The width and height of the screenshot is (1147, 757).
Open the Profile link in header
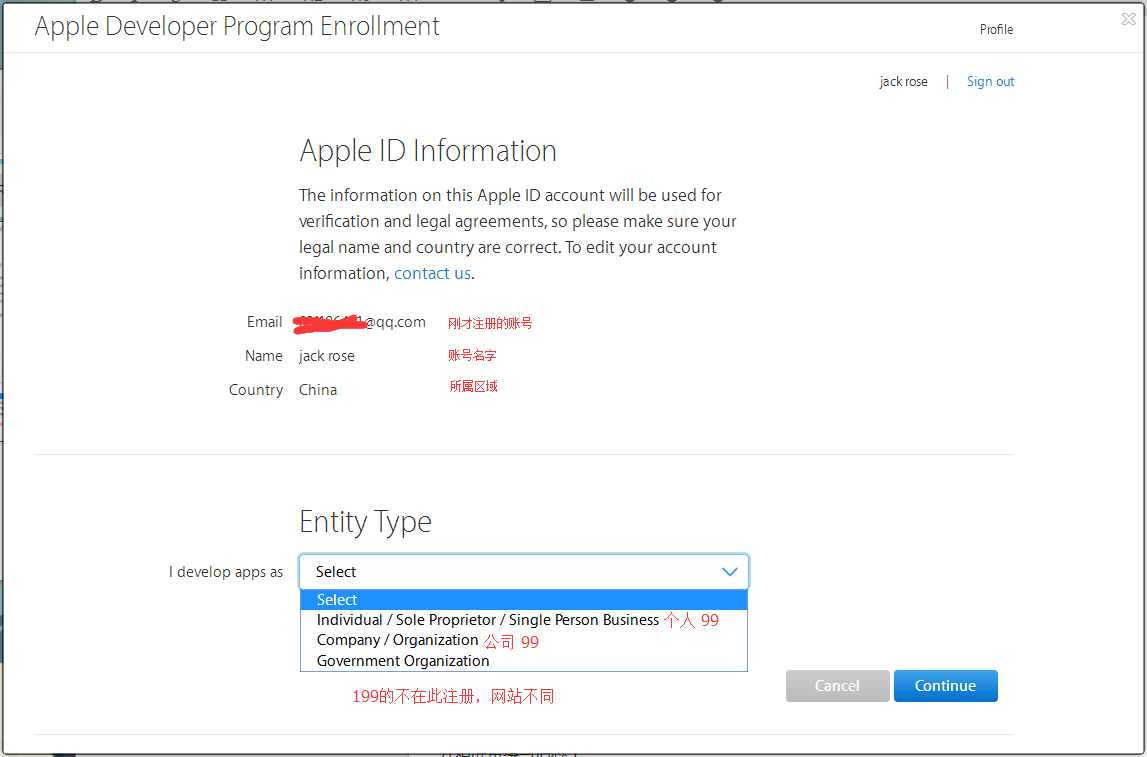pyautogui.click(x=996, y=29)
